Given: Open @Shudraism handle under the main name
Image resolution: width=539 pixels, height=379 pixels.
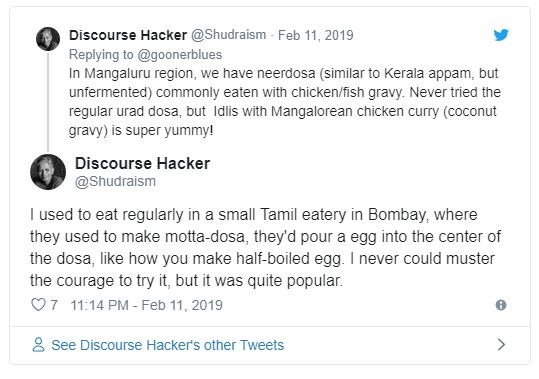Looking at the screenshot, I should [x=115, y=181].
